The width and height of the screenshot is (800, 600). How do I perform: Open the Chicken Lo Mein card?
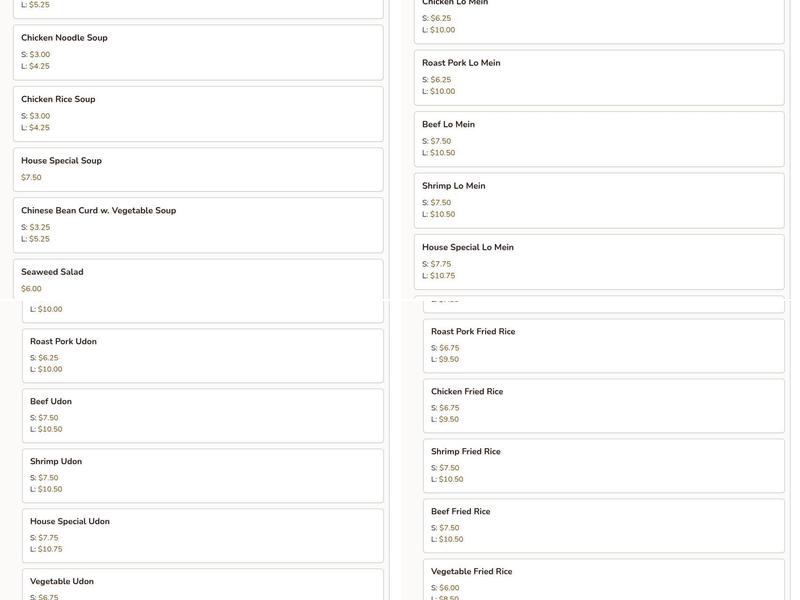tap(598, 20)
